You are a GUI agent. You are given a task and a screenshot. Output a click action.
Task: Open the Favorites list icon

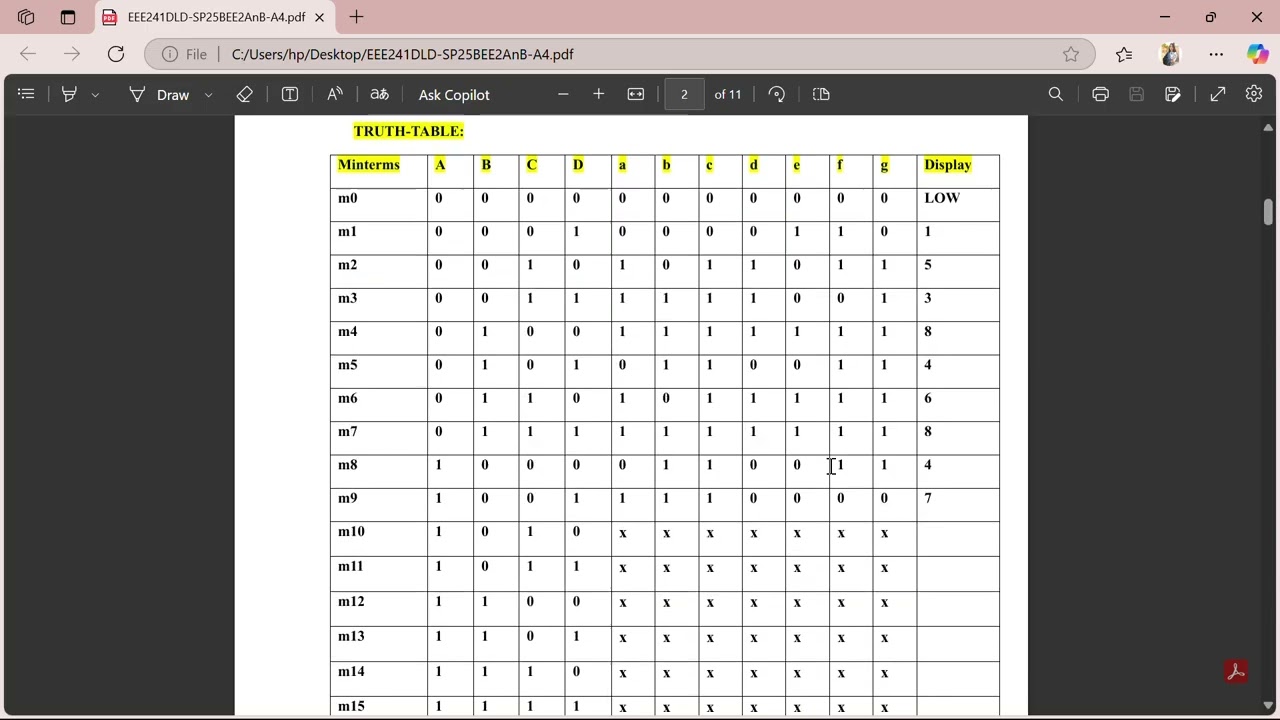[1124, 54]
